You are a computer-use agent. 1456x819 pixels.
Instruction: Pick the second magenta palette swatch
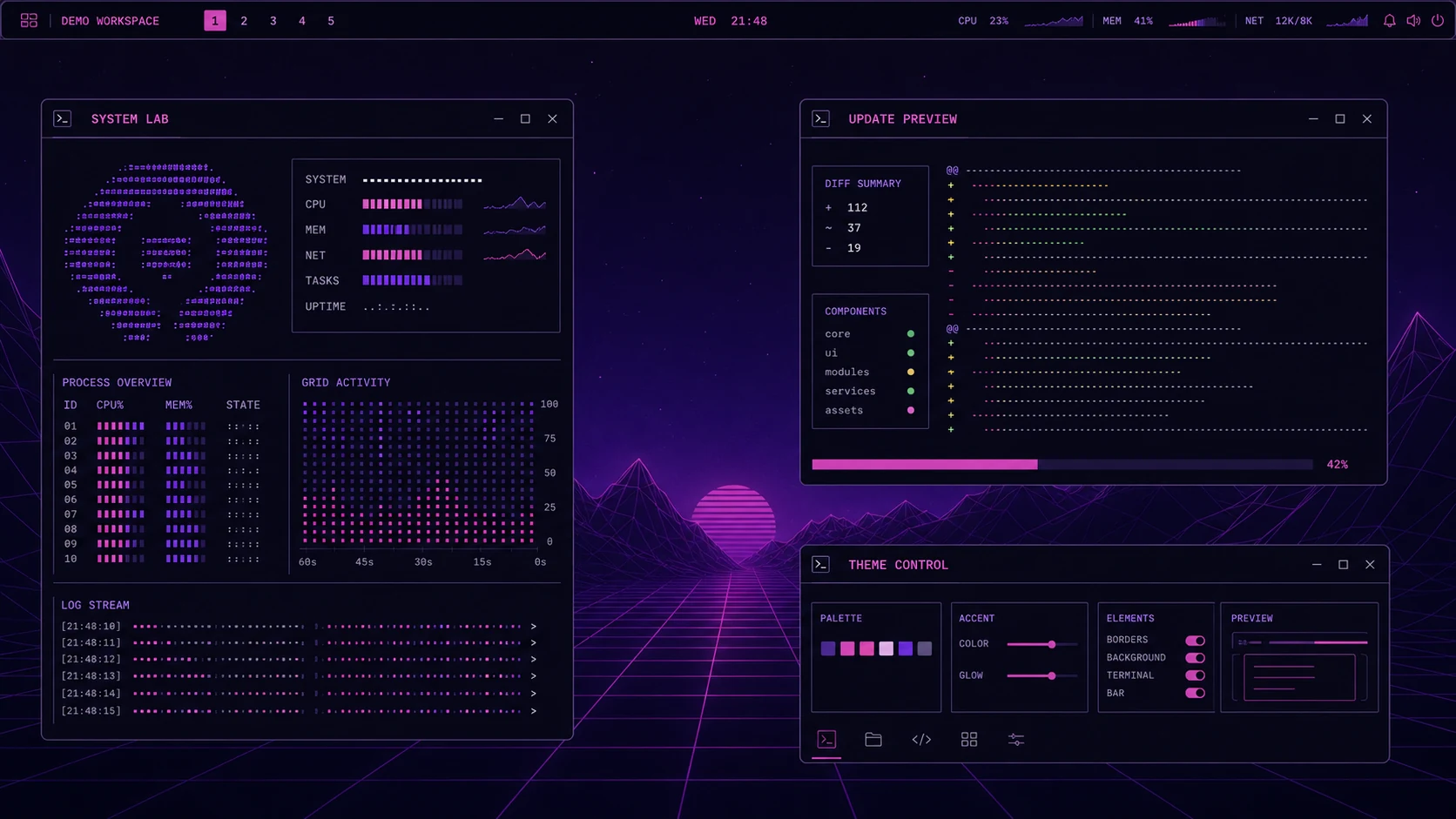(x=847, y=648)
